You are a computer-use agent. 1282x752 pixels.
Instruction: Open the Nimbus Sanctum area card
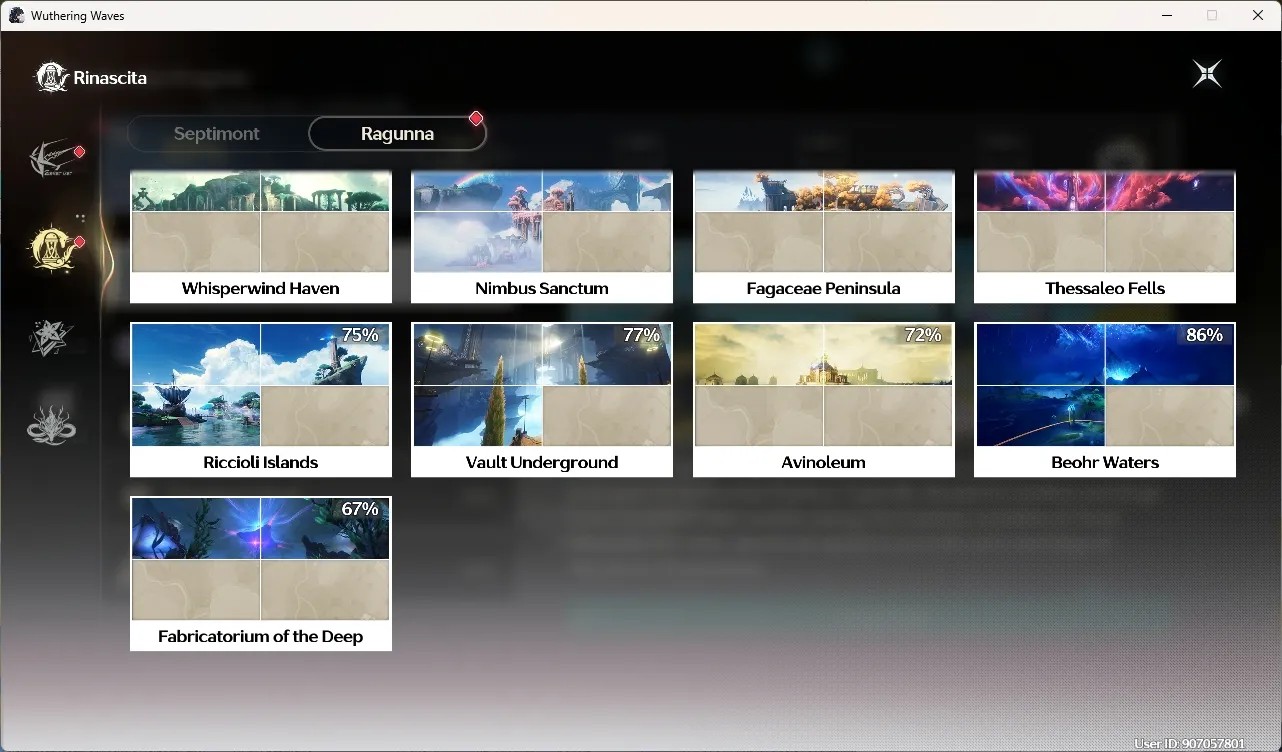pyautogui.click(x=542, y=237)
